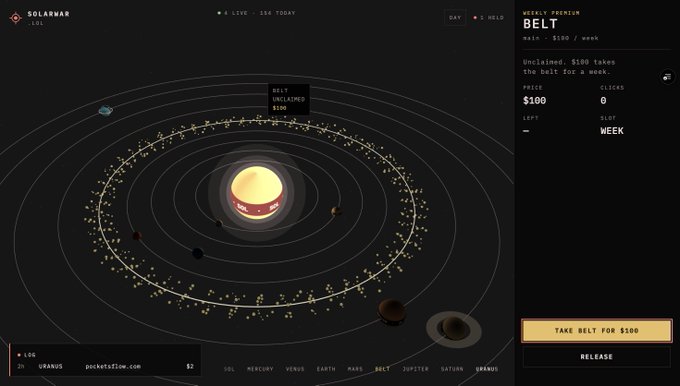Open the URANUS tab in bottom navigation

point(487,369)
